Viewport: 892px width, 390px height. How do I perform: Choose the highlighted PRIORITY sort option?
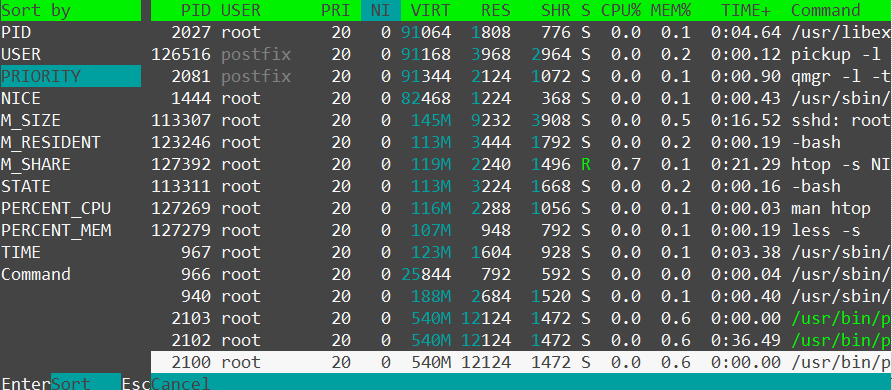tap(71, 76)
